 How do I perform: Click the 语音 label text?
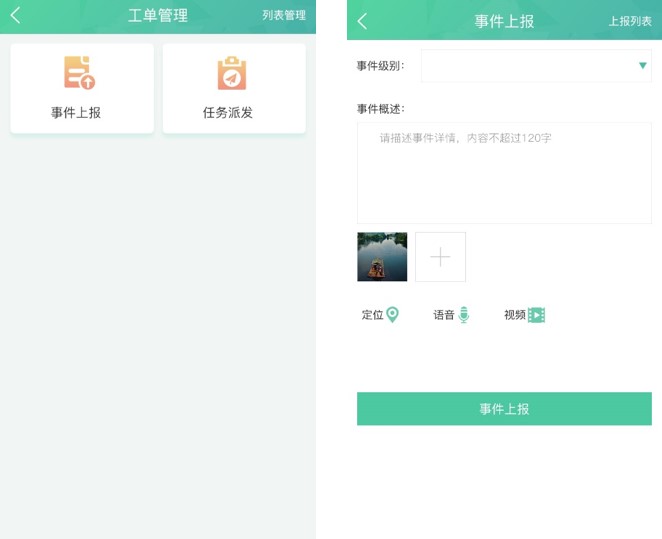coord(444,315)
